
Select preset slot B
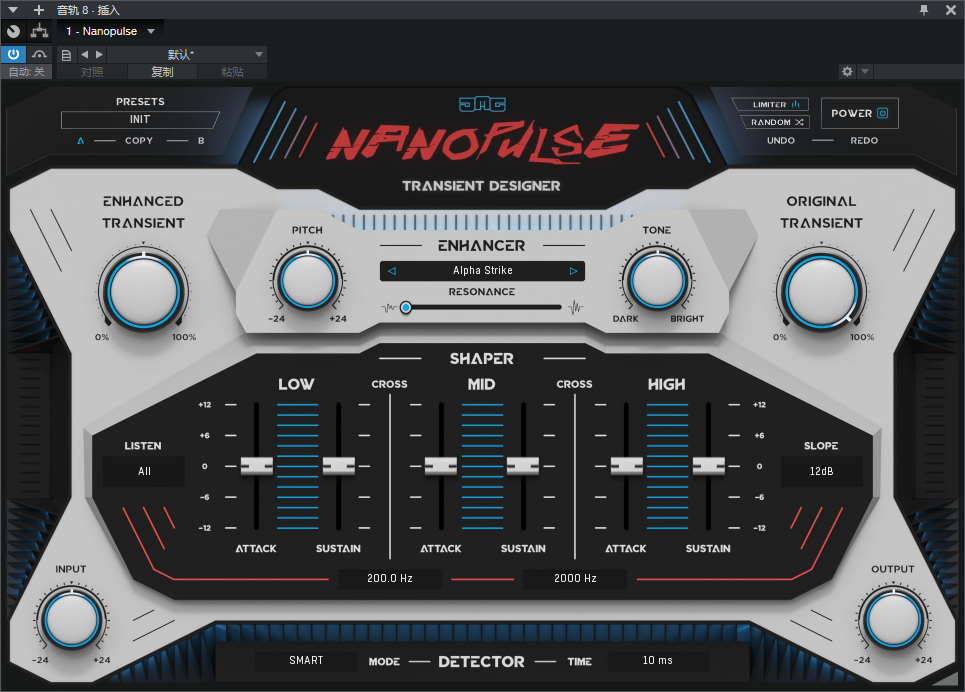(x=201, y=141)
